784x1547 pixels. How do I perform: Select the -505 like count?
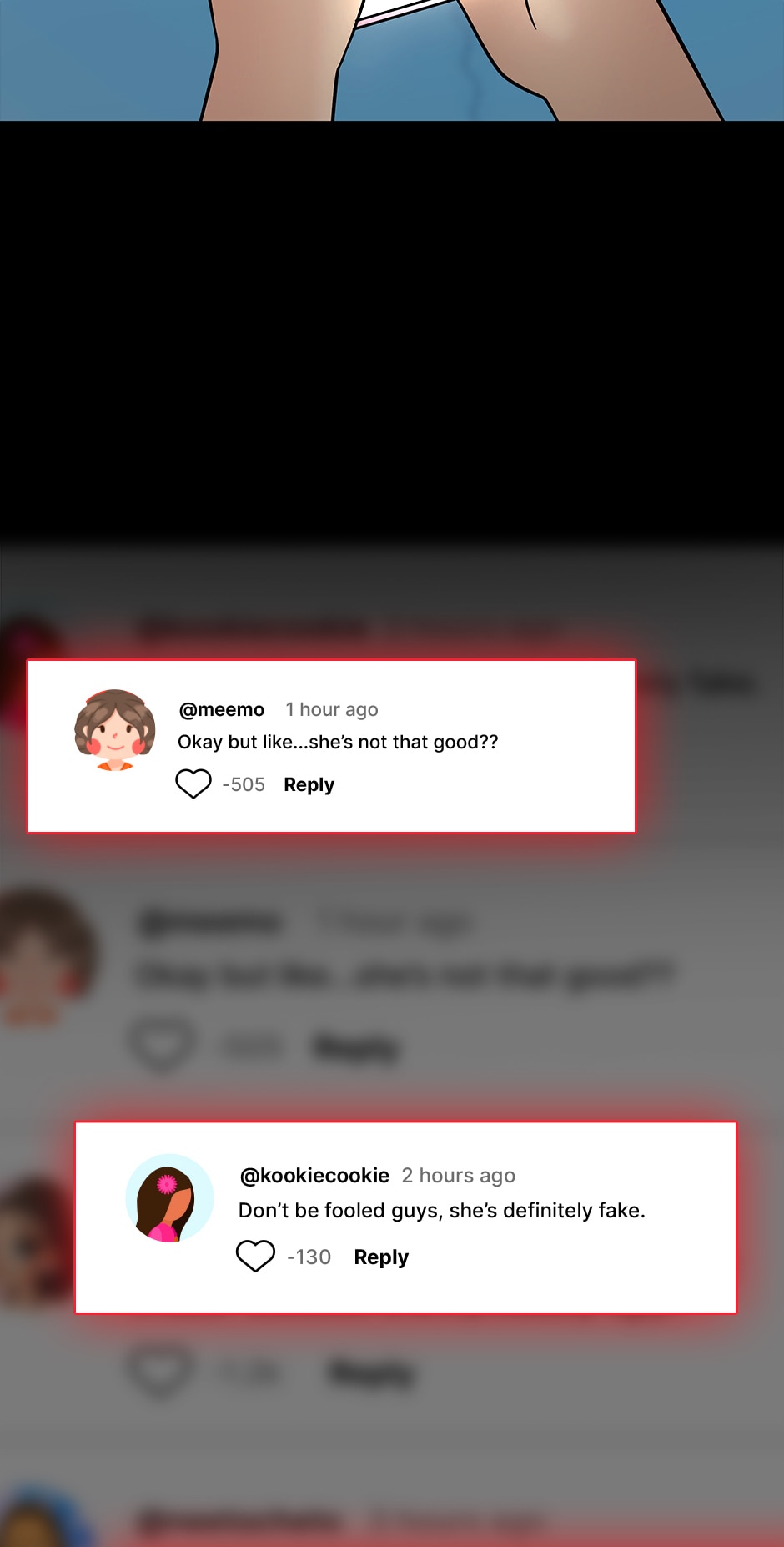[x=244, y=784]
